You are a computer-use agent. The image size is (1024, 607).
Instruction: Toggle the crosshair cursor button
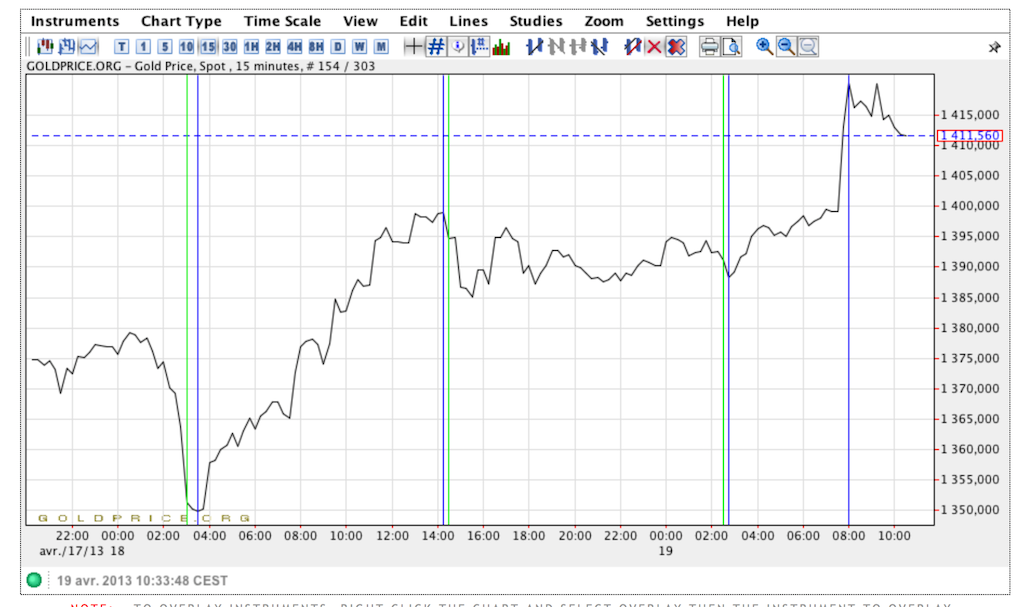point(413,46)
